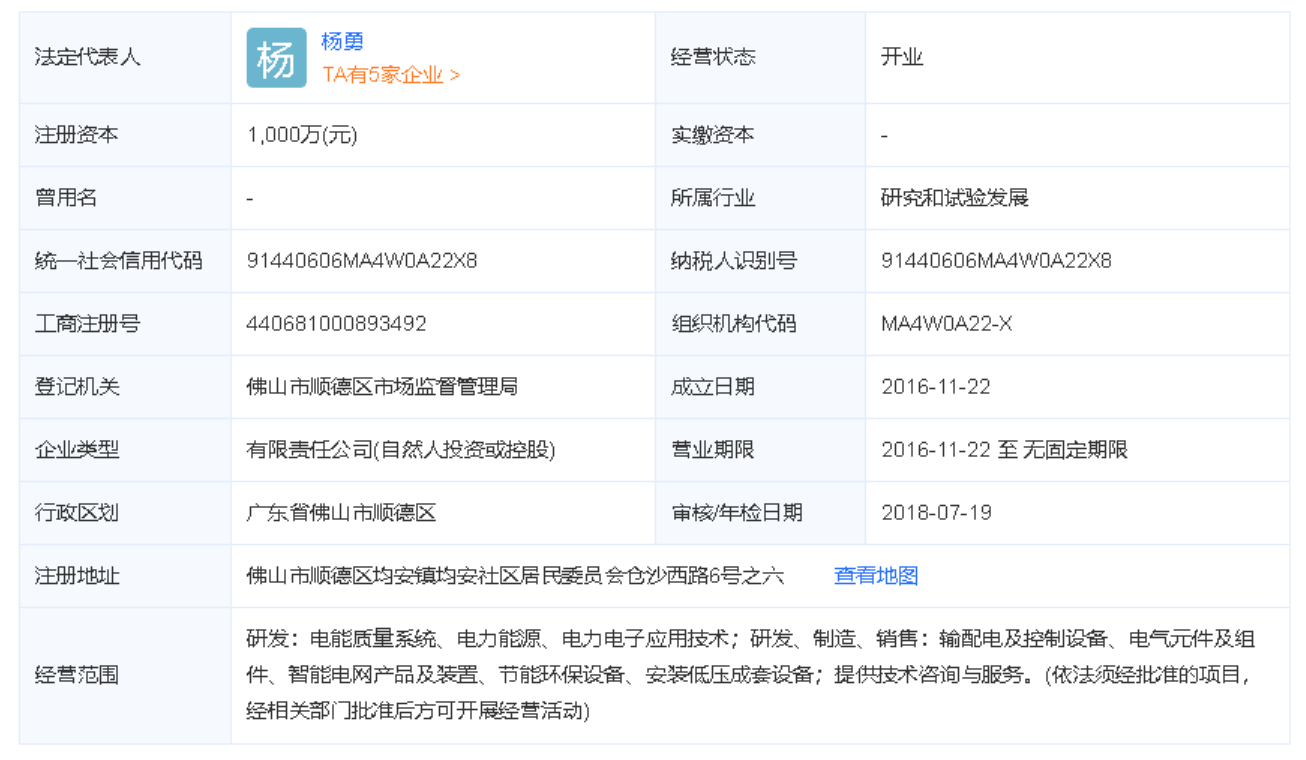The height and width of the screenshot is (760, 1306).
Task: Select the 广东省佛山市顺德区 administrative division
Action: coord(342,513)
